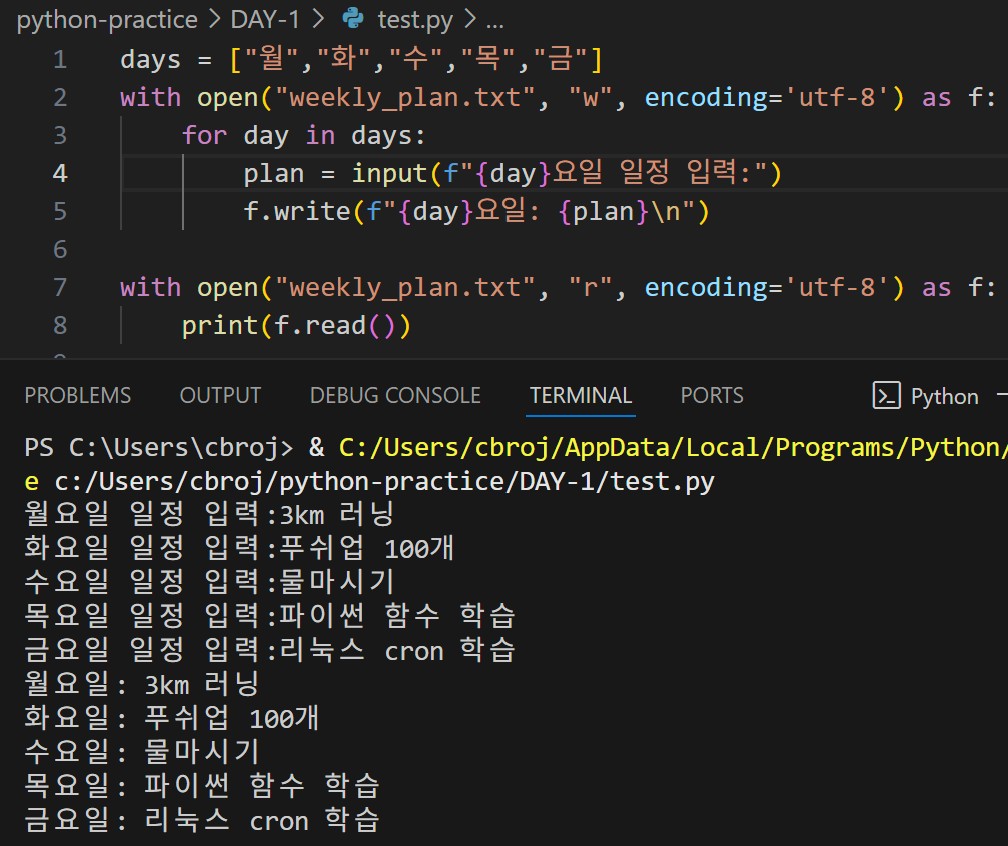1008x846 pixels.
Task: Click terminal line '월요일 일정 입력:3km 러닝'
Action: (209, 514)
